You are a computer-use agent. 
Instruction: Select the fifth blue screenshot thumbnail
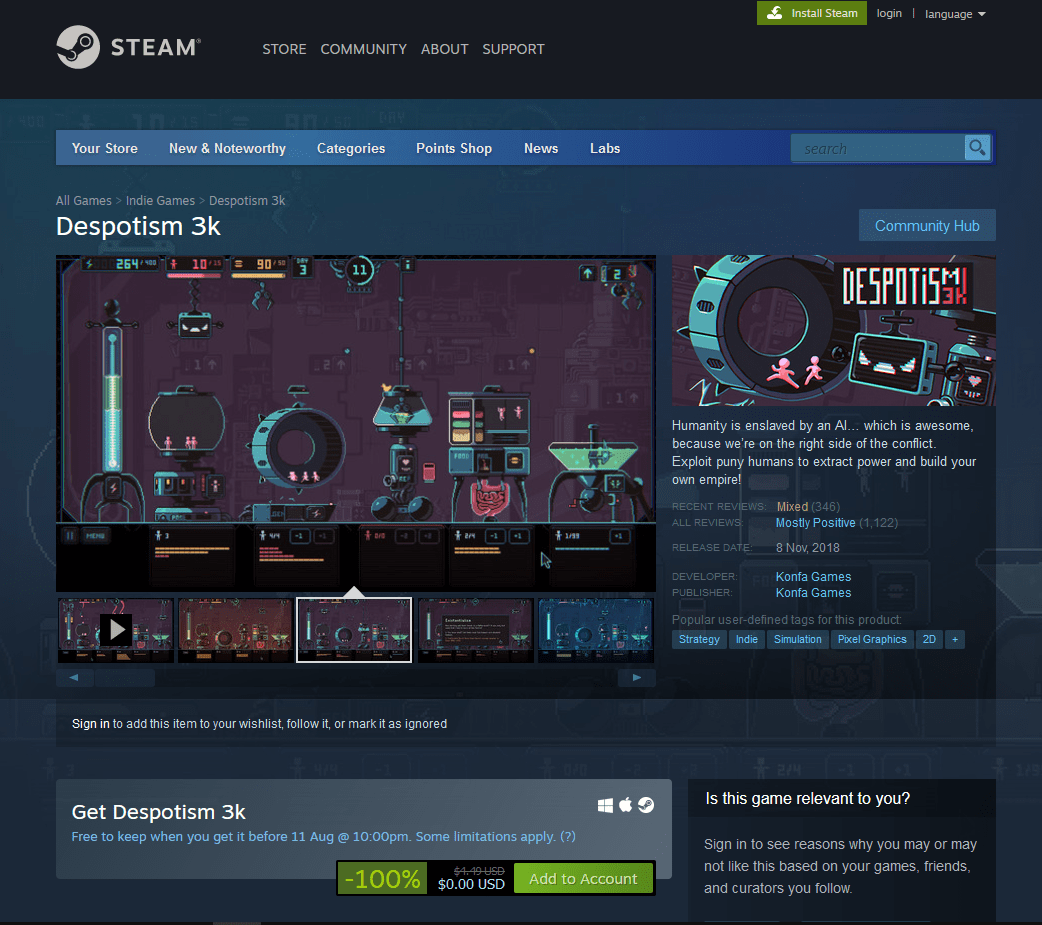pos(595,629)
